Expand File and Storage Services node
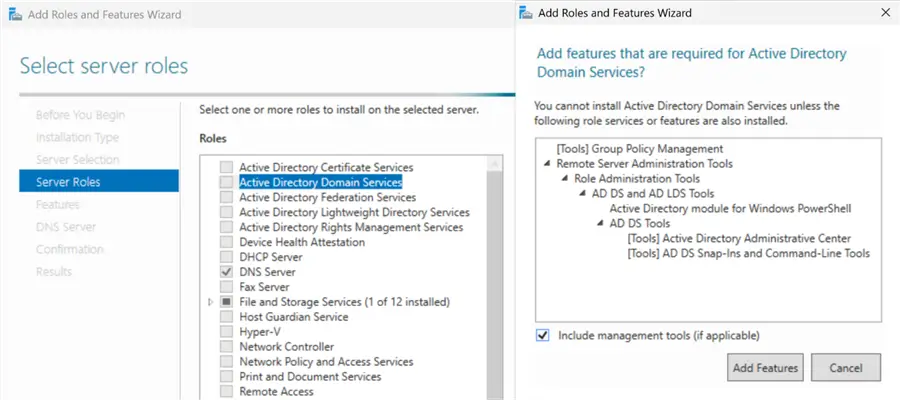 click(211, 302)
